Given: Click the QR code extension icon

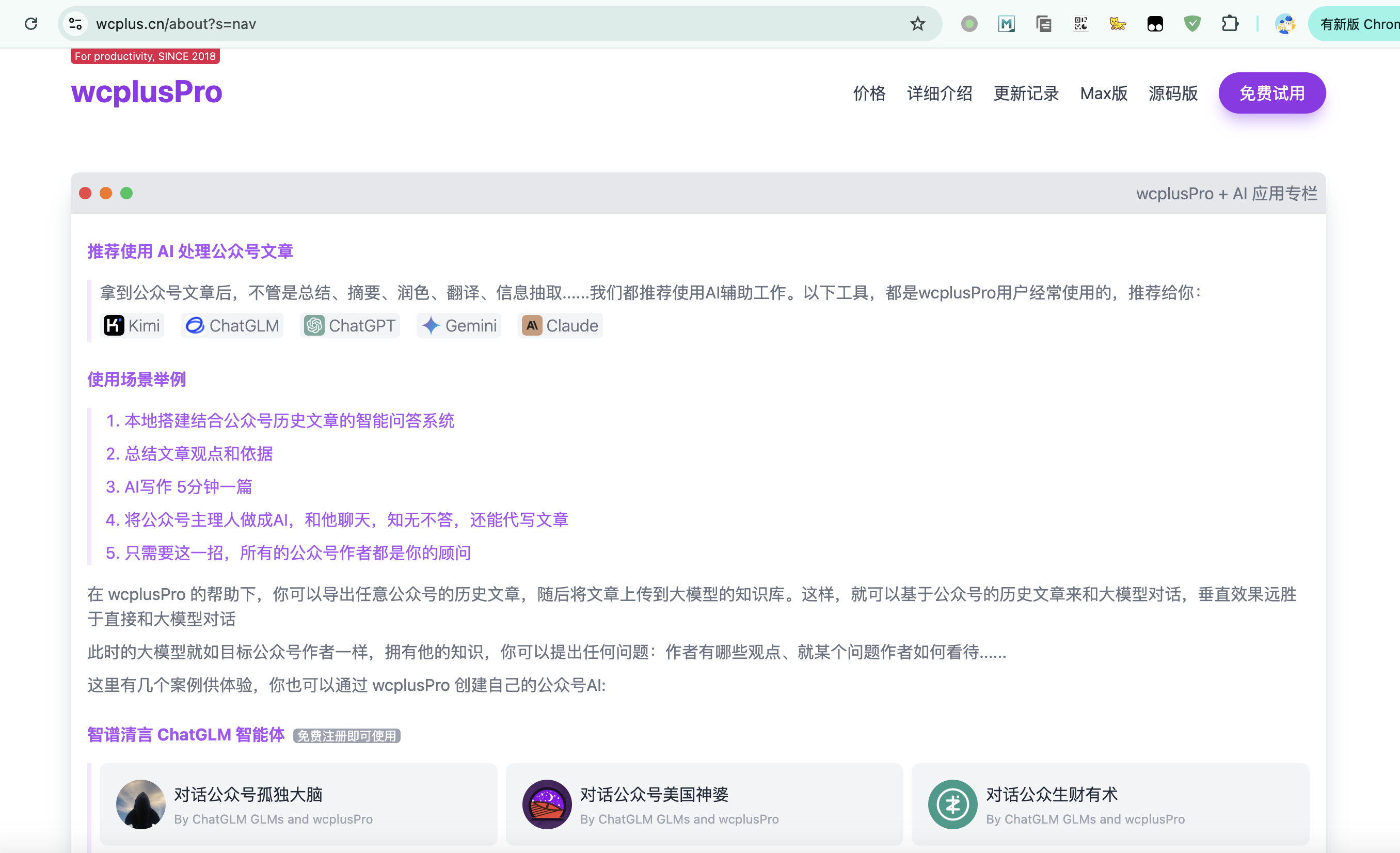Looking at the screenshot, I should tap(1080, 24).
